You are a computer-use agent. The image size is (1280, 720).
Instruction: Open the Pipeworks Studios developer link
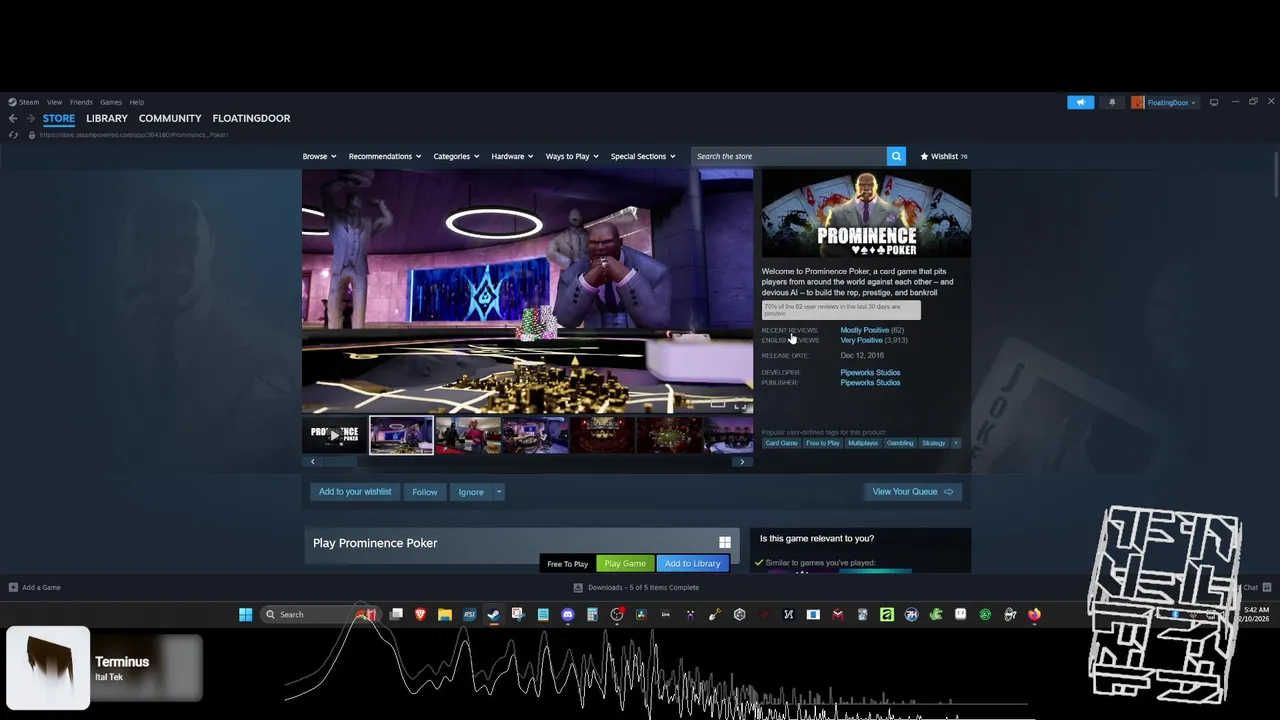(x=870, y=373)
